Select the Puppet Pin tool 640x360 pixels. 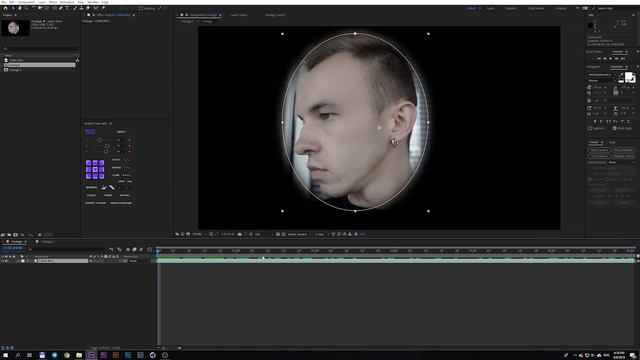(x=103, y=8)
